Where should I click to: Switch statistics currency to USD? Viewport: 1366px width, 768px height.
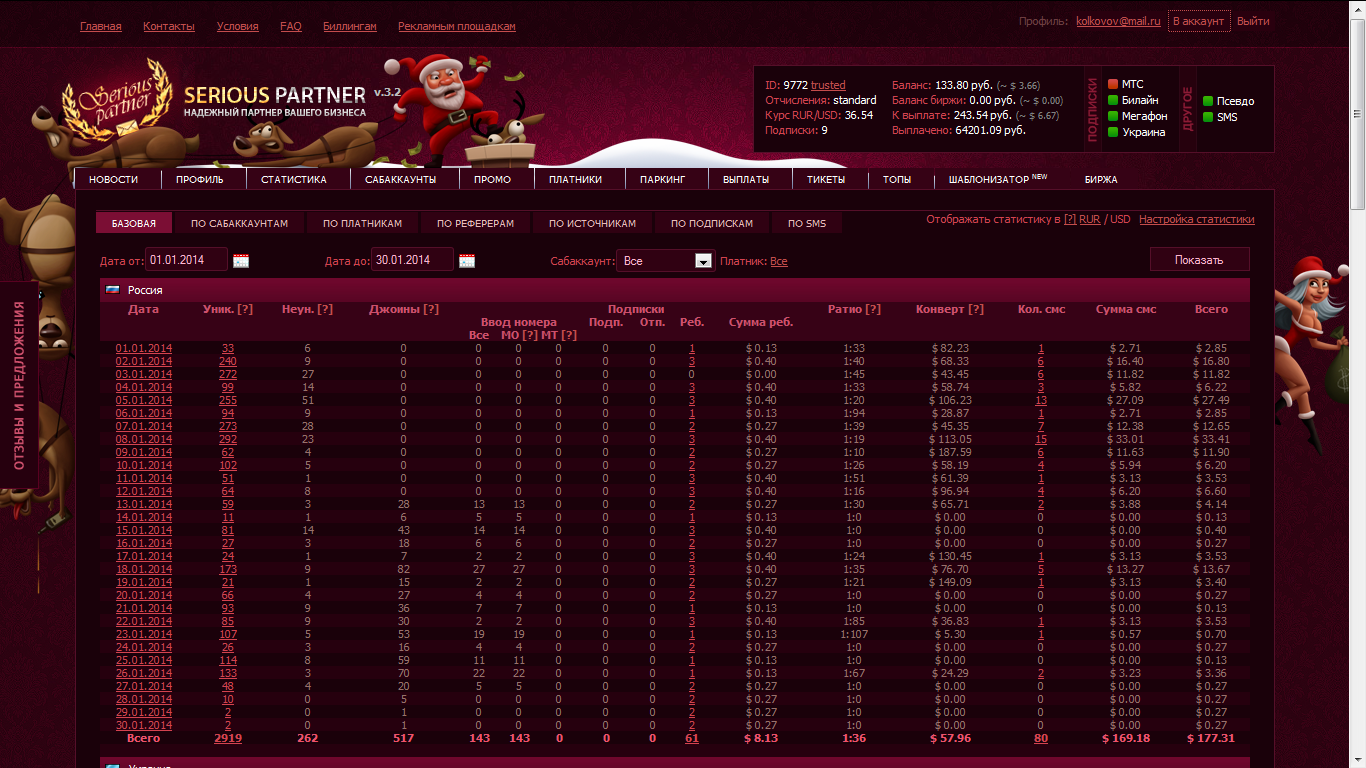click(1120, 219)
